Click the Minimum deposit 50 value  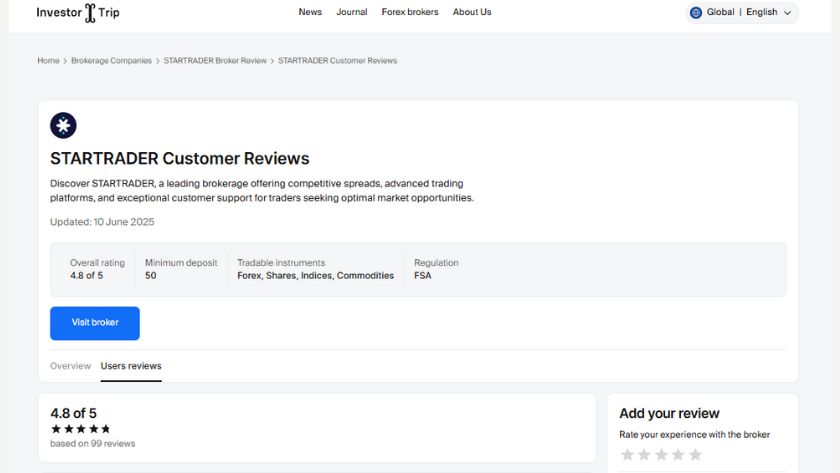(151, 275)
